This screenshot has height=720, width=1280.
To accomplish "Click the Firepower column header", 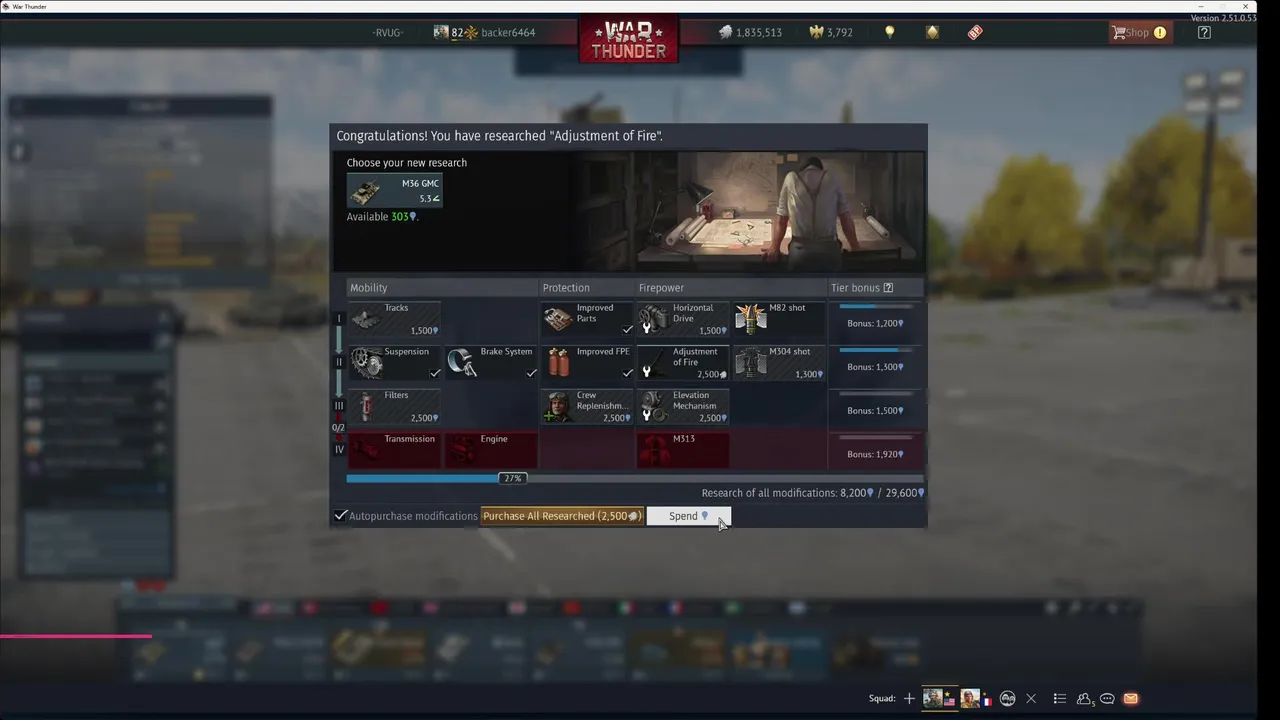I will pyautogui.click(x=661, y=288).
